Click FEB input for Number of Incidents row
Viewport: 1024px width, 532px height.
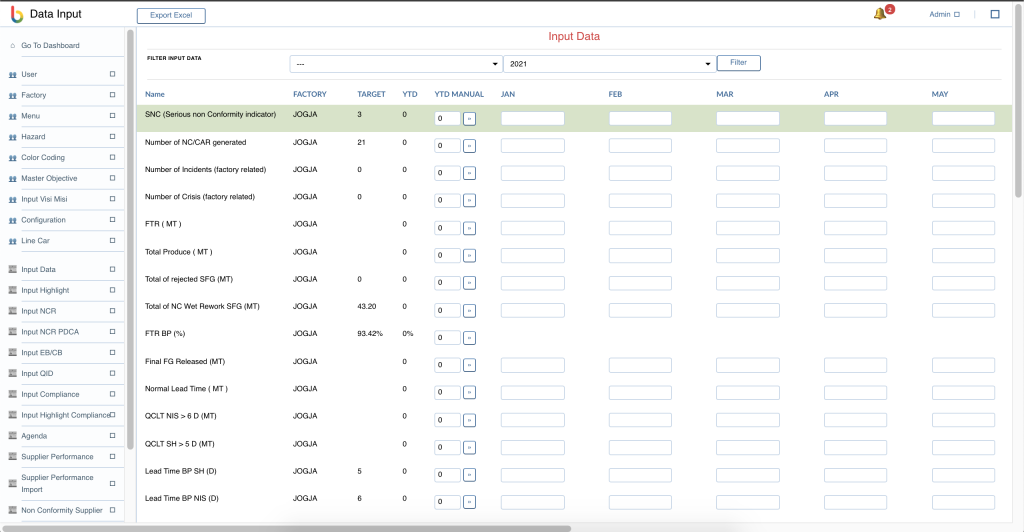640,174
